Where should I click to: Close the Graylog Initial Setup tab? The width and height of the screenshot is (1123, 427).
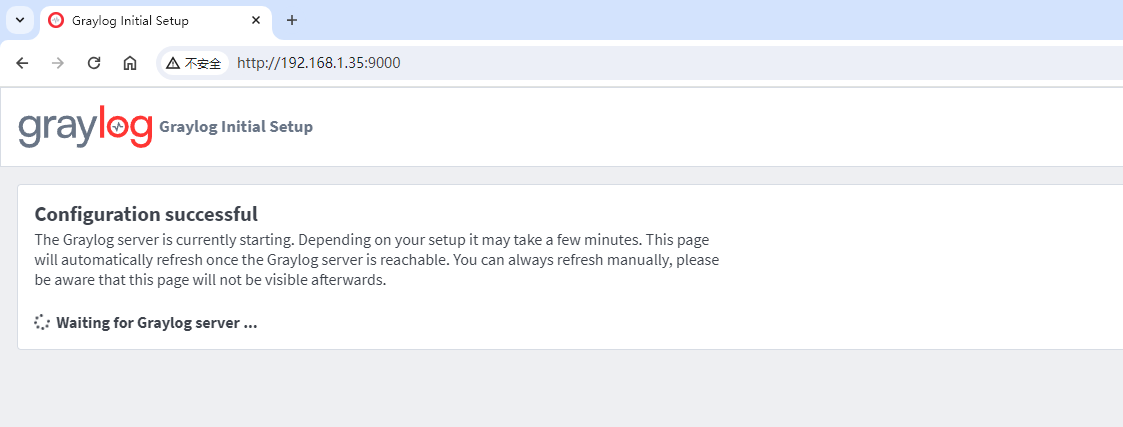click(256, 21)
